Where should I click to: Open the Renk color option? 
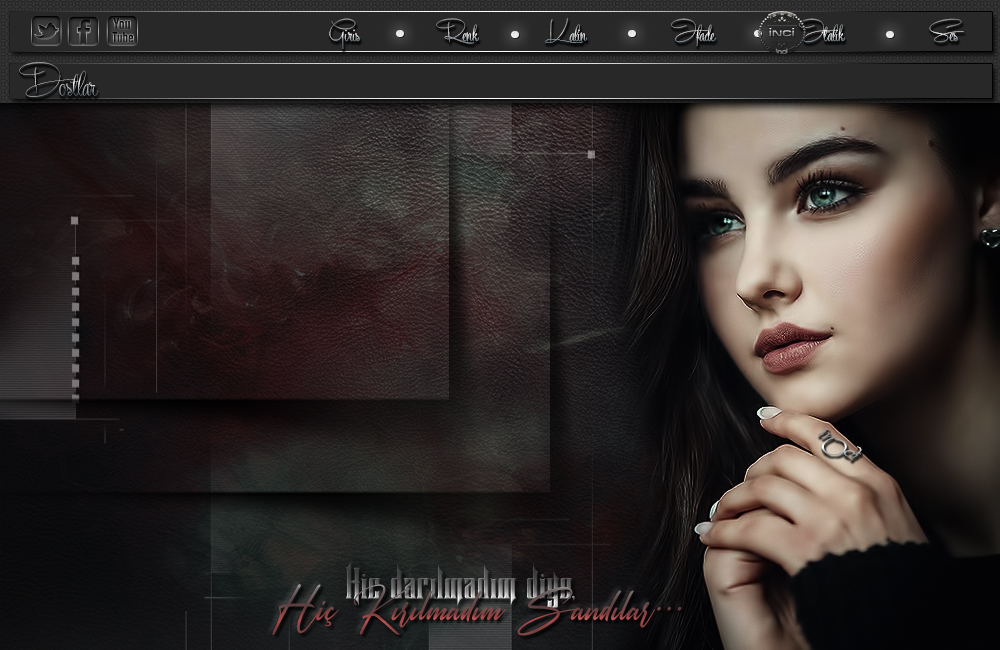click(x=458, y=35)
